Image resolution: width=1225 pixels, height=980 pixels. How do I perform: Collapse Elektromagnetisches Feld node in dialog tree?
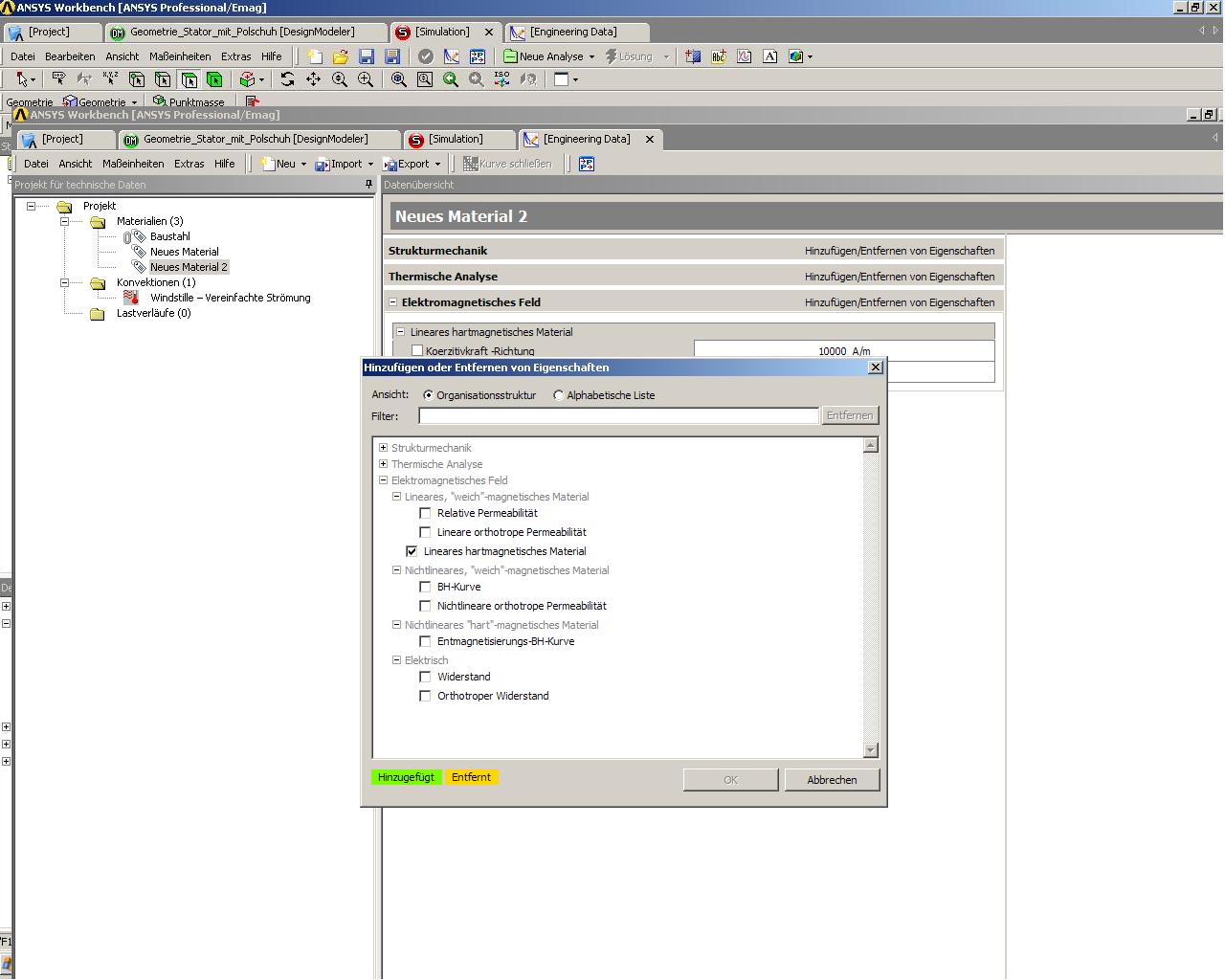pyautogui.click(x=383, y=479)
